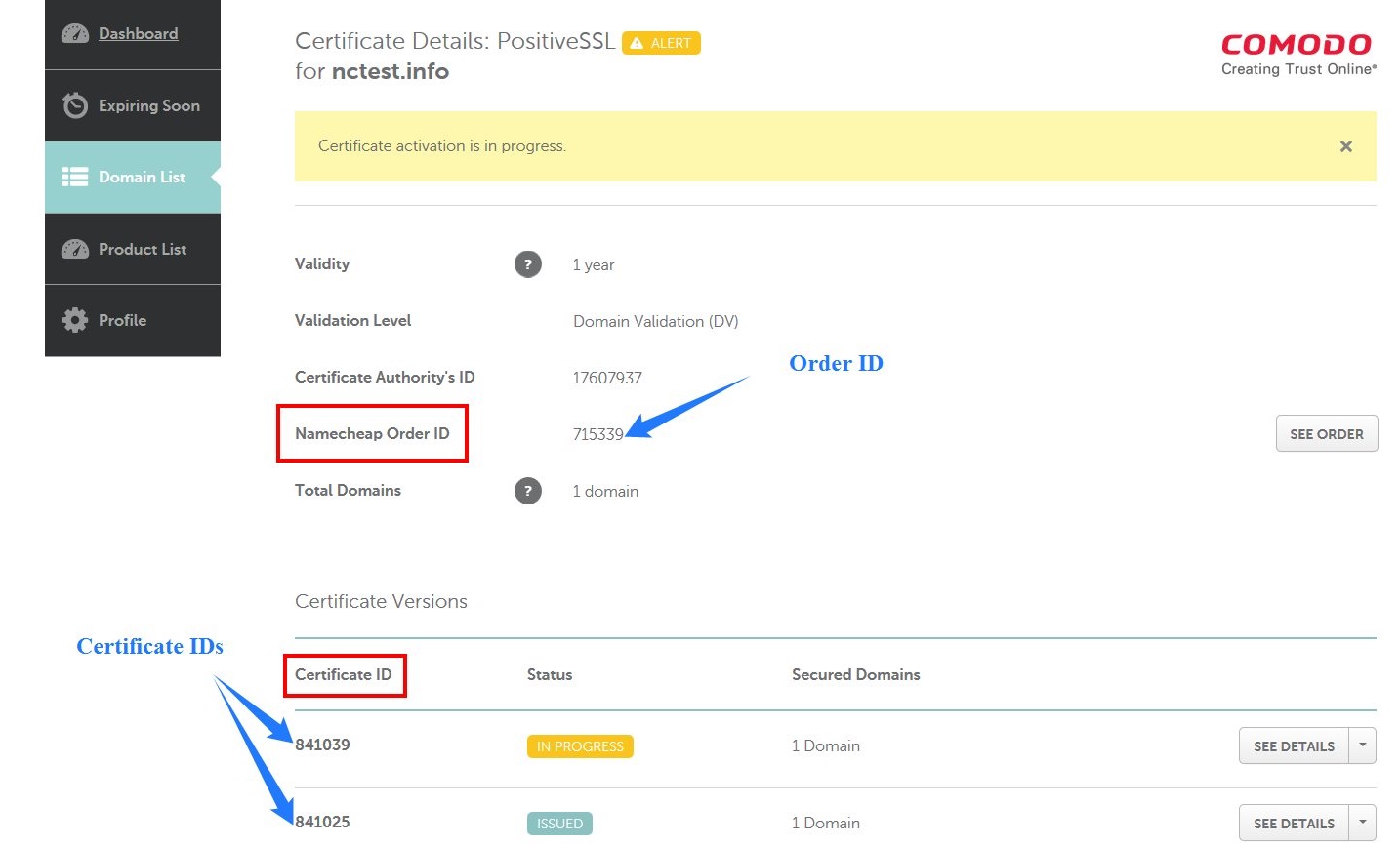This screenshot has width=1400, height=846.
Task: Click the 1 domain total value
Action: click(x=605, y=491)
